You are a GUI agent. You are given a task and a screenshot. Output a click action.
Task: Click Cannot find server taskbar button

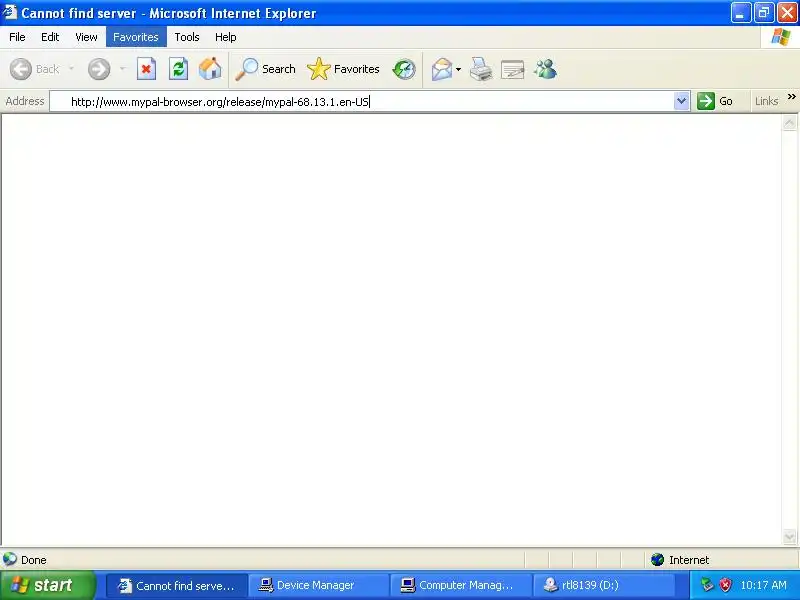point(177,585)
